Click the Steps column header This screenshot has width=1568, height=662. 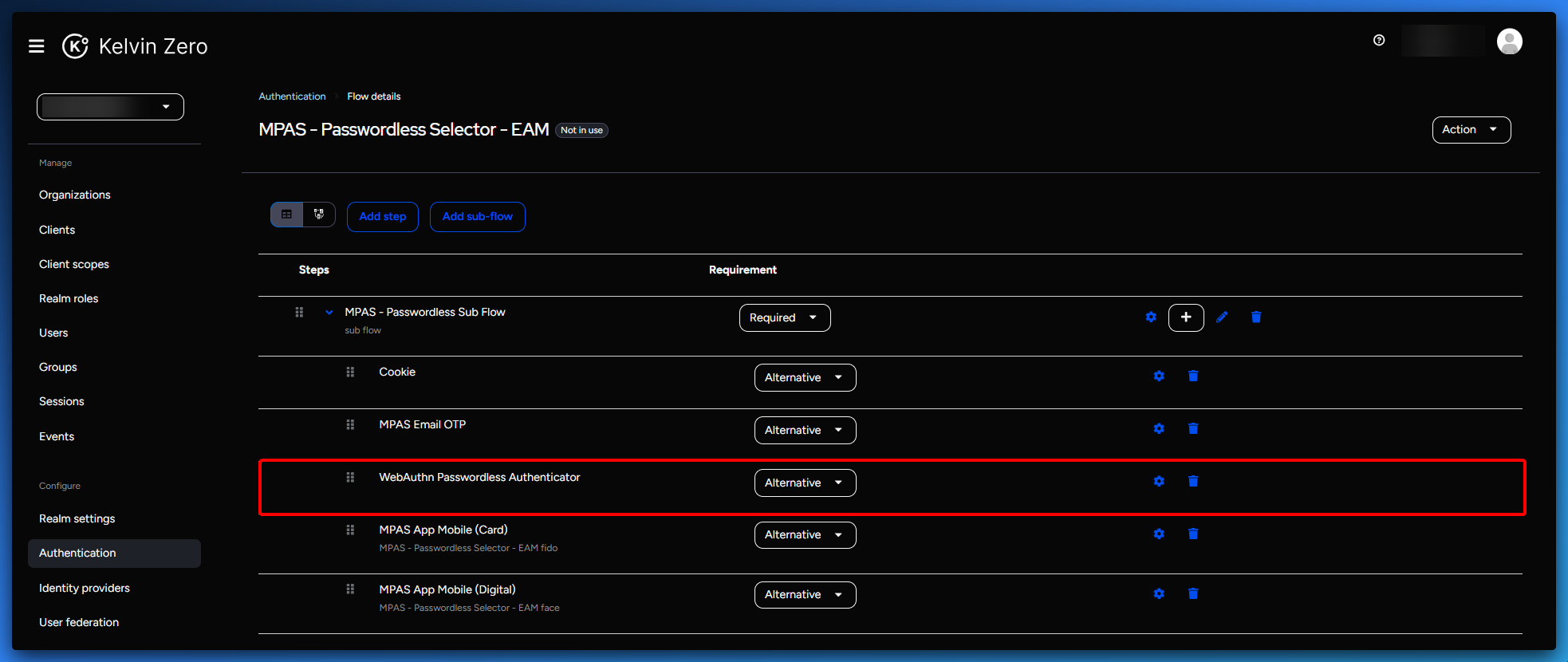(x=314, y=270)
